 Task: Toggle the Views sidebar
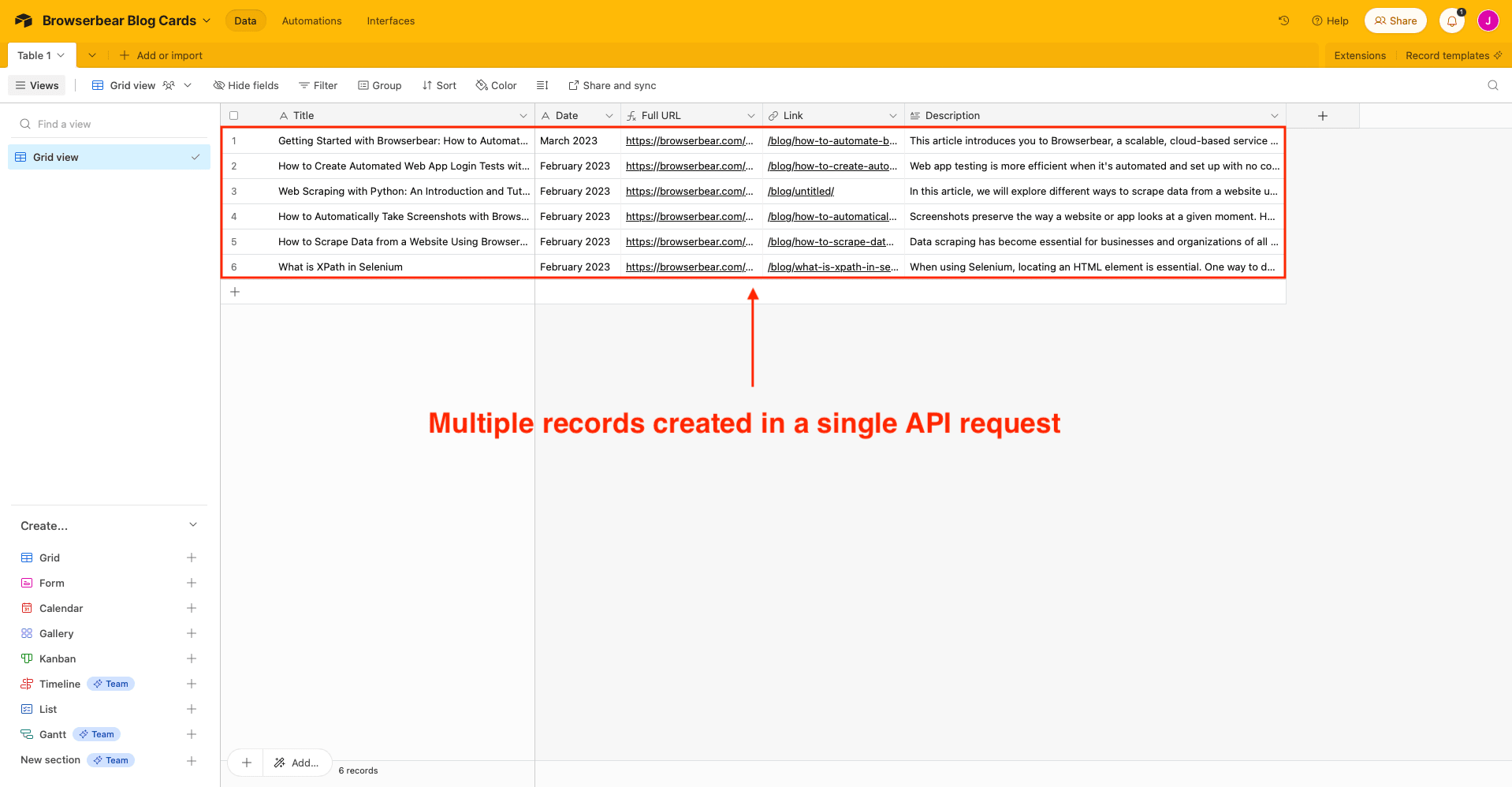coord(37,85)
